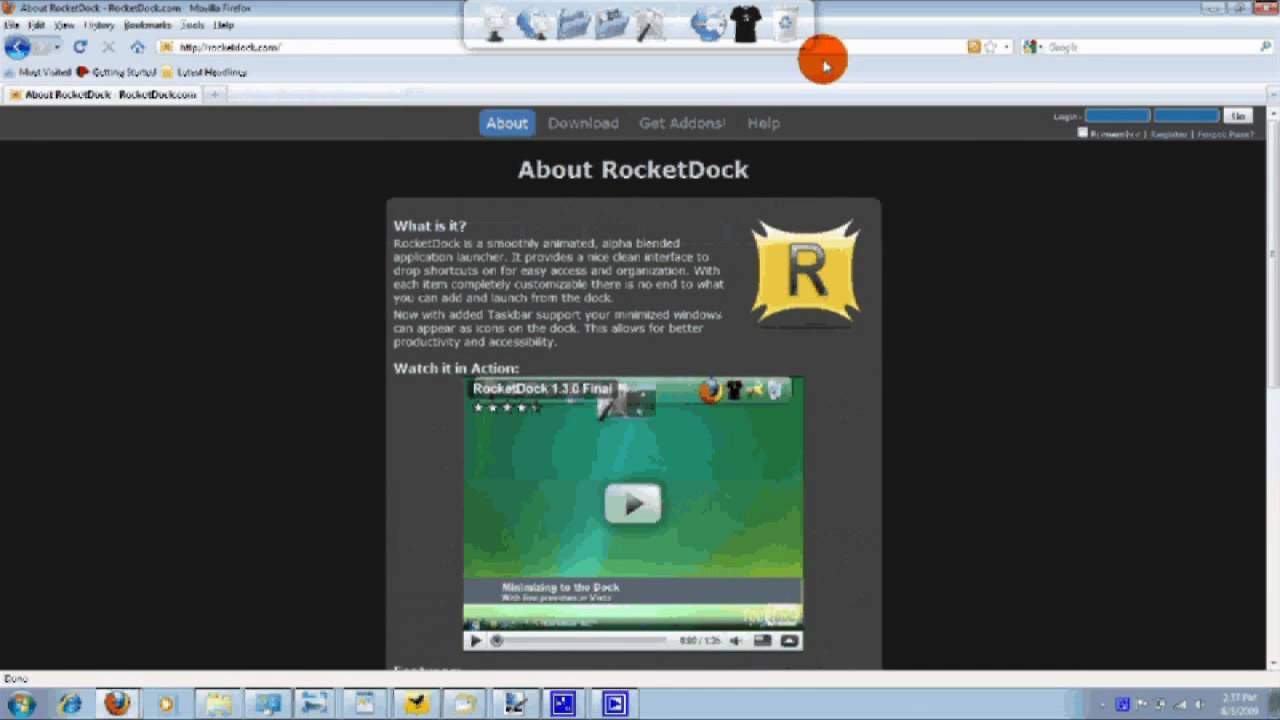1280x720 pixels.
Task: Open the blue globe with magnifier dock icon
Action: point(532,24)
